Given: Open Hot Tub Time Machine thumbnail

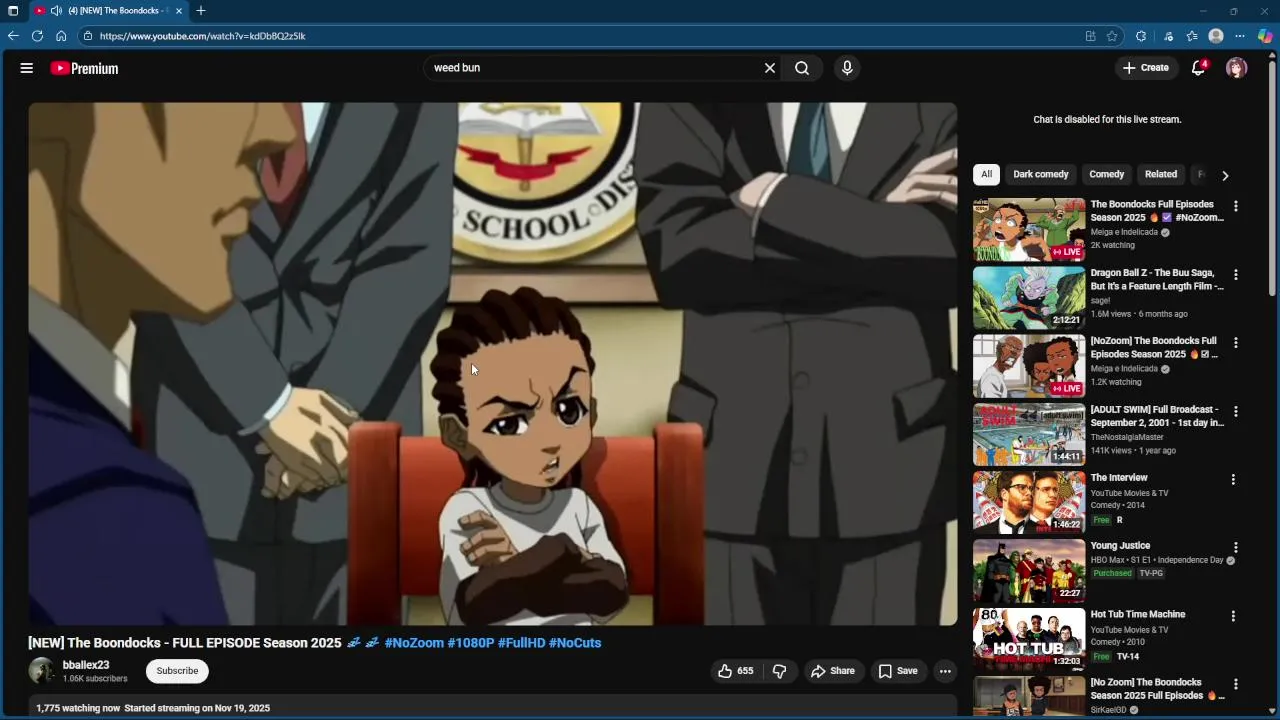Looking at the screenshot, I should pos(1029,639).
